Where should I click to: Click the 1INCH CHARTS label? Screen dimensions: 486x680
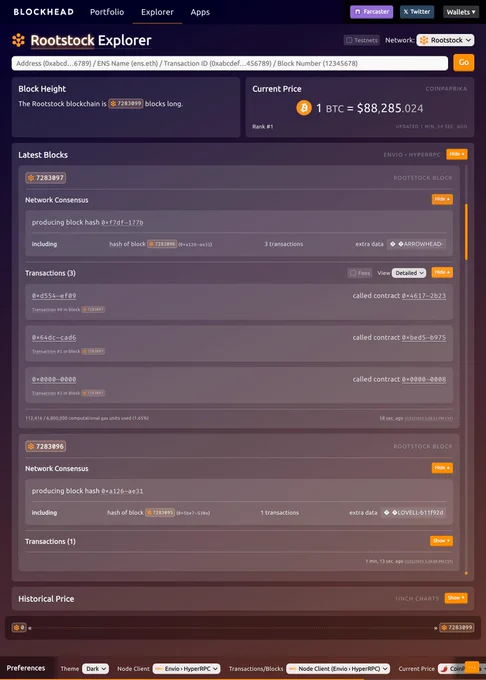417,599
